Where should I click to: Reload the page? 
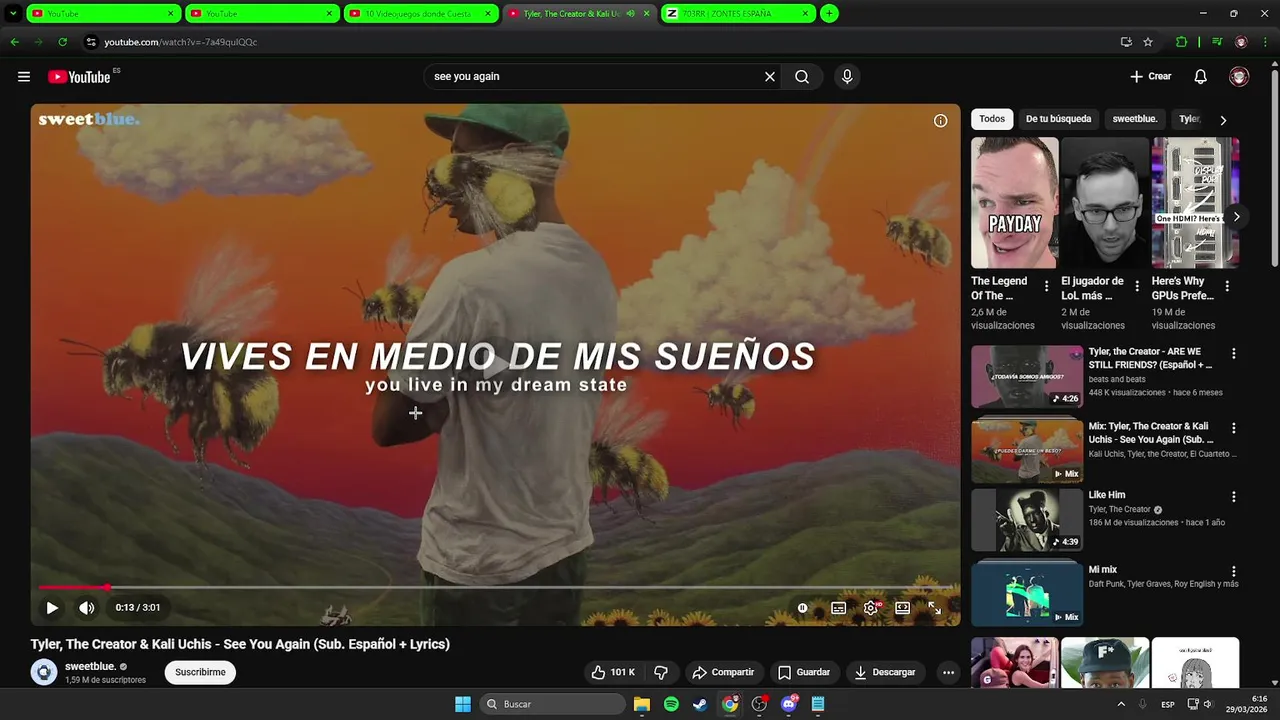[62, 42]
